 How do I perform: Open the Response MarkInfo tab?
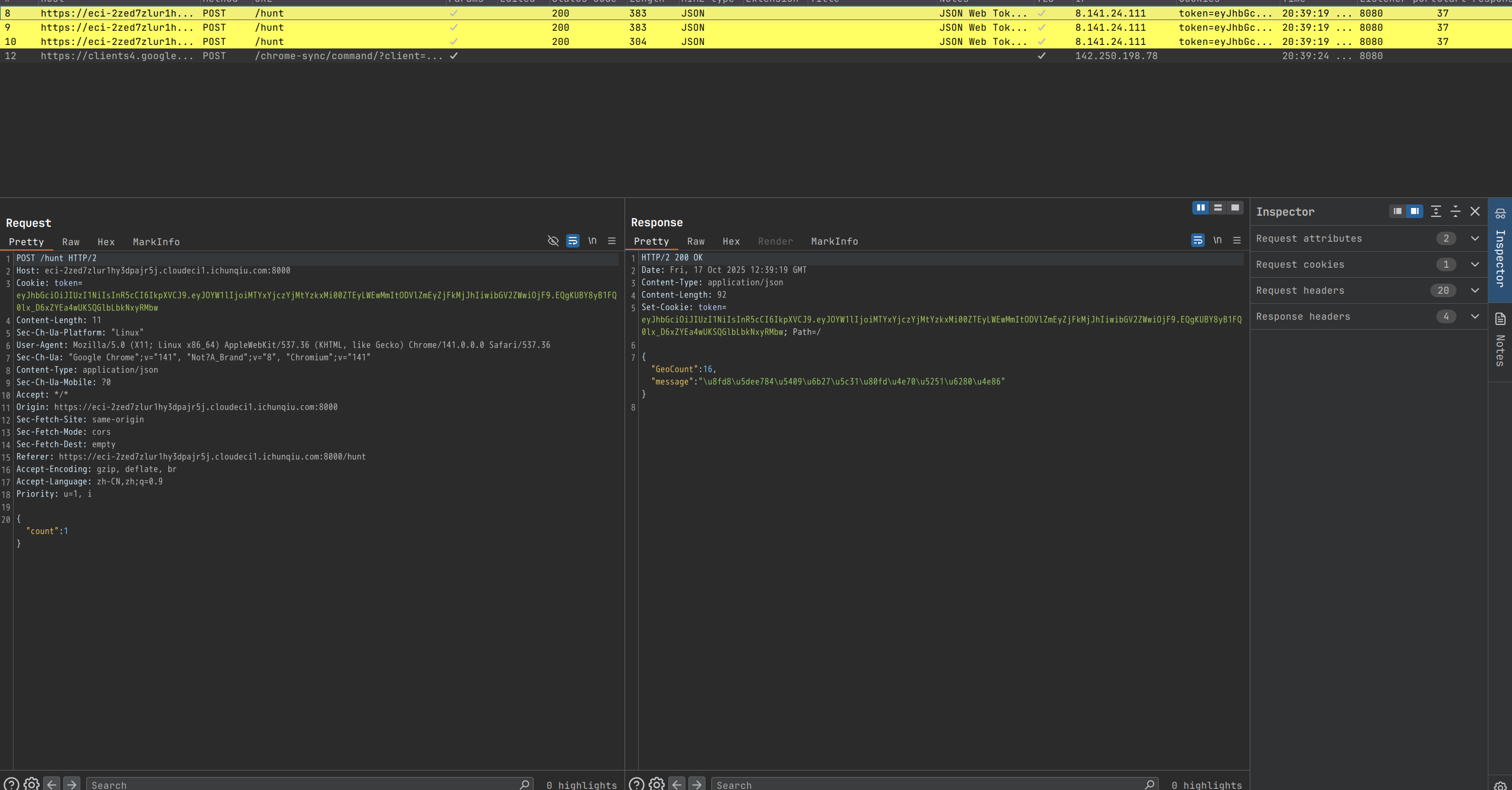pyautogui.click(x=834, y=242)
